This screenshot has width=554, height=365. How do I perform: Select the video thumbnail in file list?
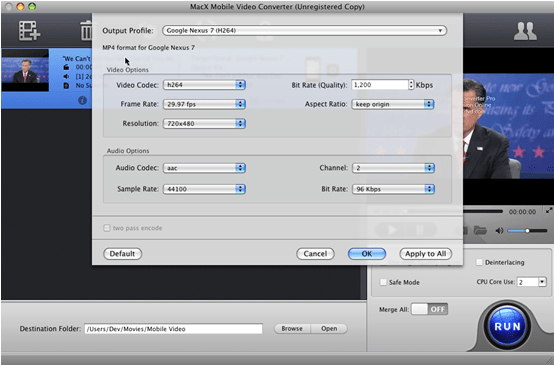tap(25, 70)
